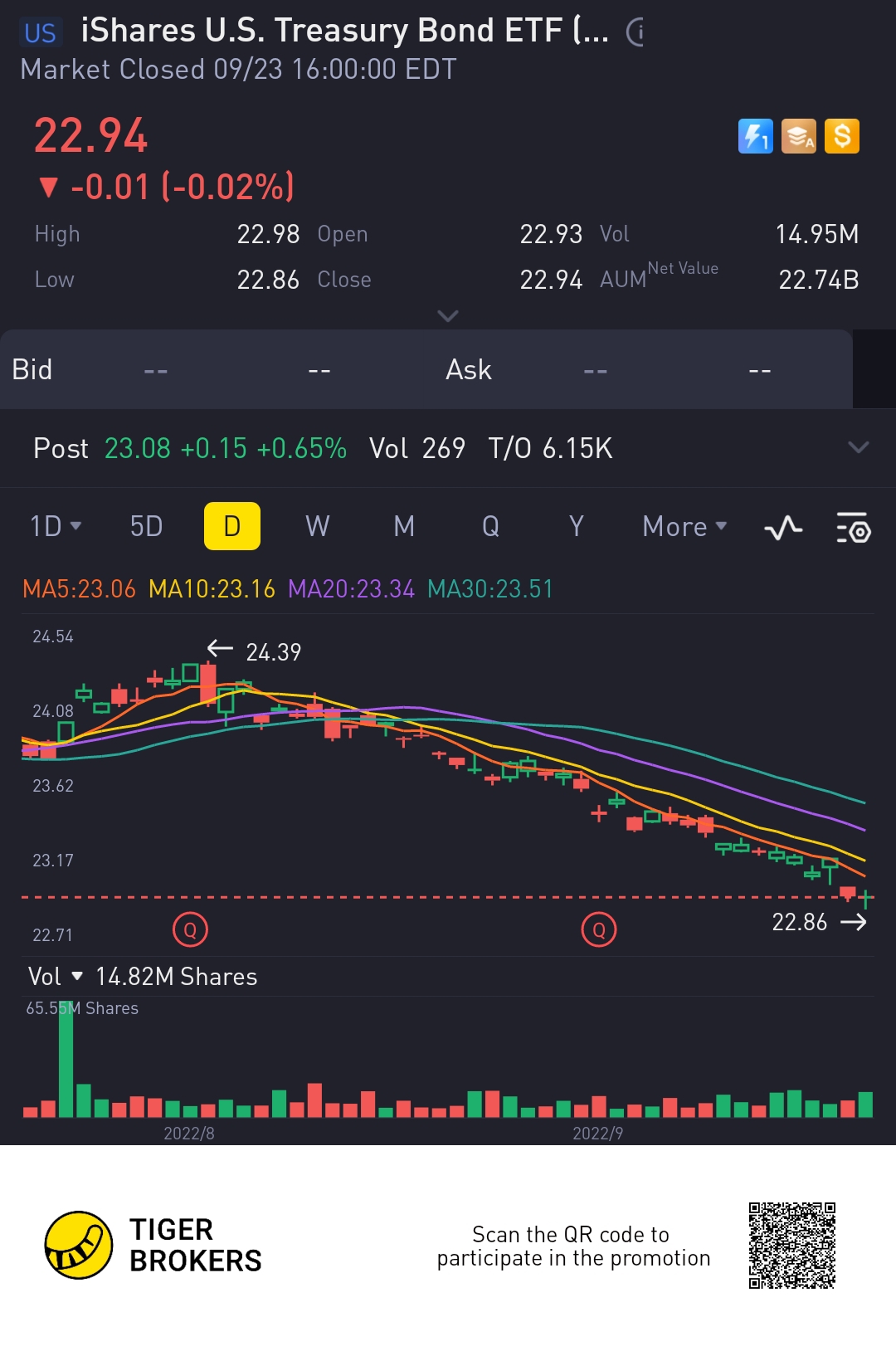Tap the first Q quarterly marker in August
Viewport: 896px width, 1346px height.
click(190, 930)
